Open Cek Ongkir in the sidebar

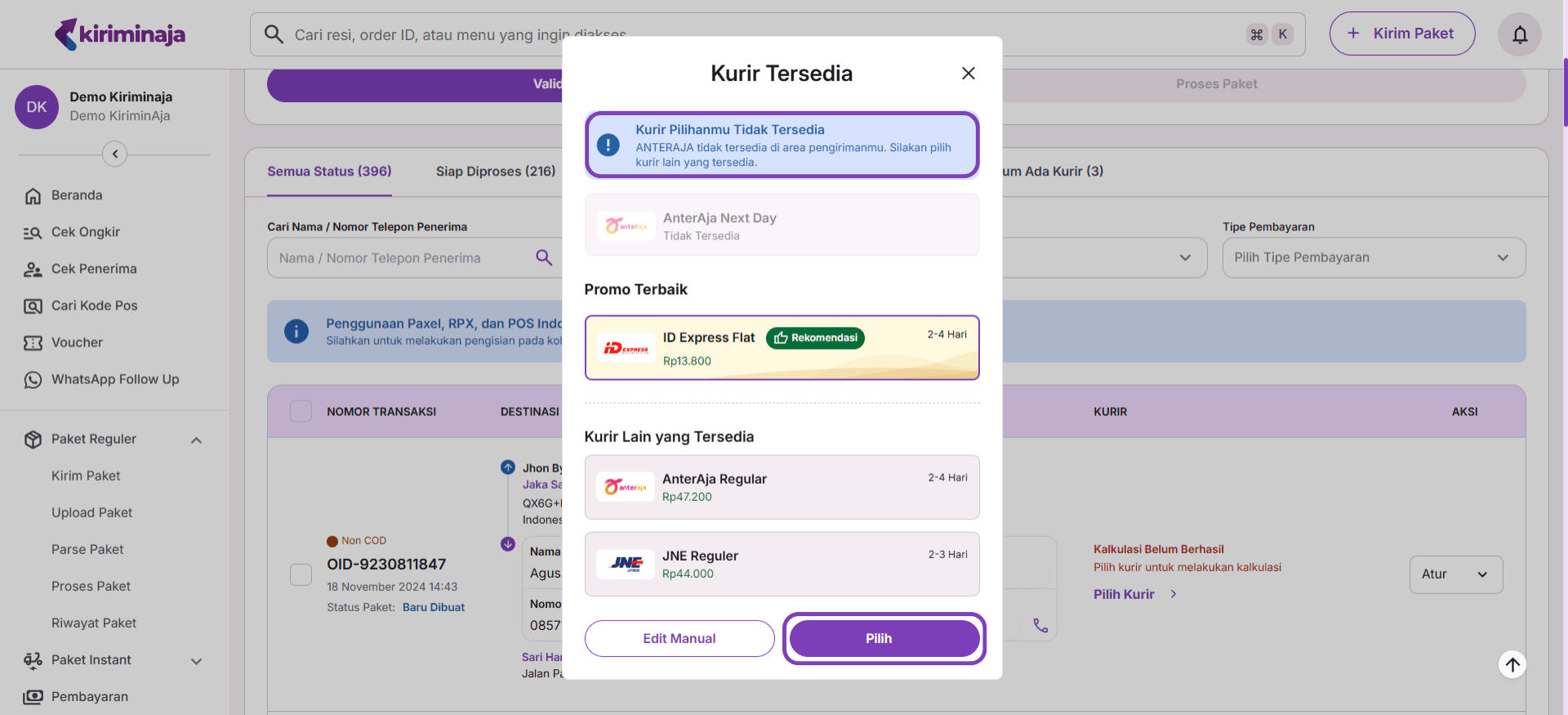85,232
